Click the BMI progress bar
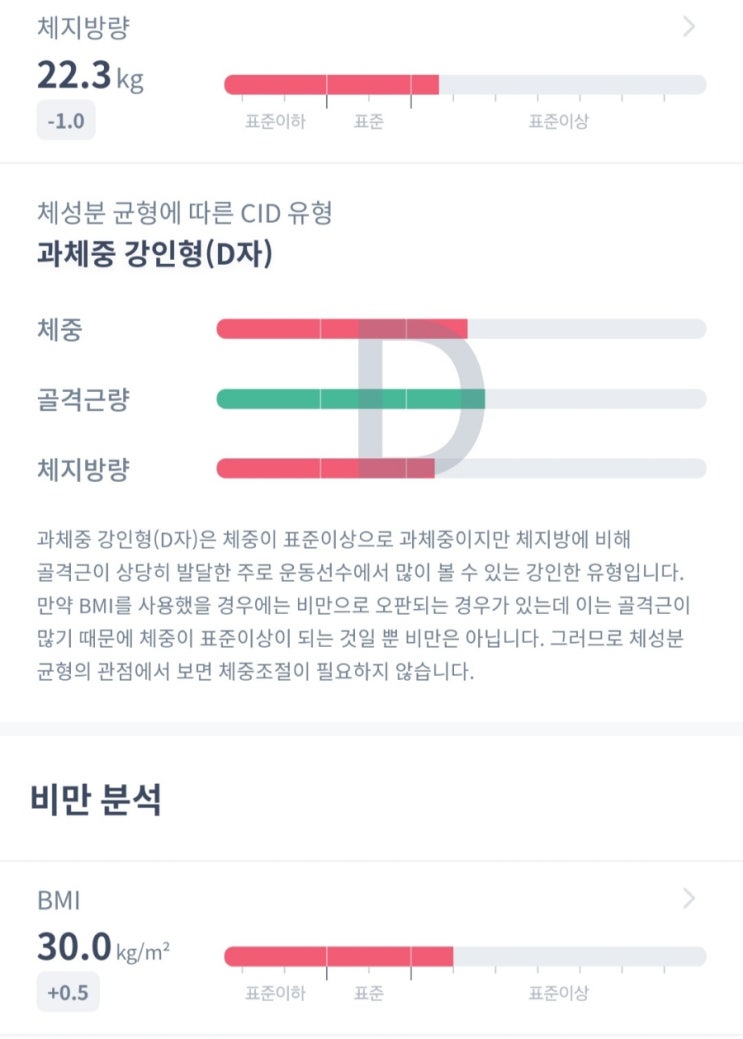743x1039 pixels. click(465, 957)
